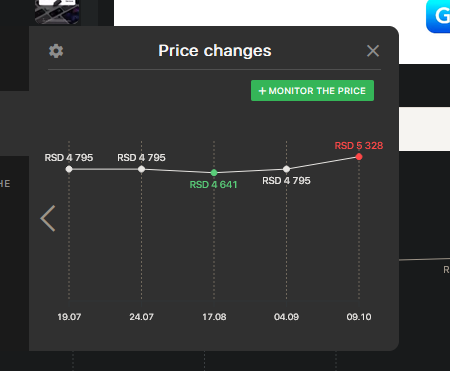Viewport: 450px width, 371px height.
Task: Click the green RSD 4 641 price label
Action: [213, 185]
